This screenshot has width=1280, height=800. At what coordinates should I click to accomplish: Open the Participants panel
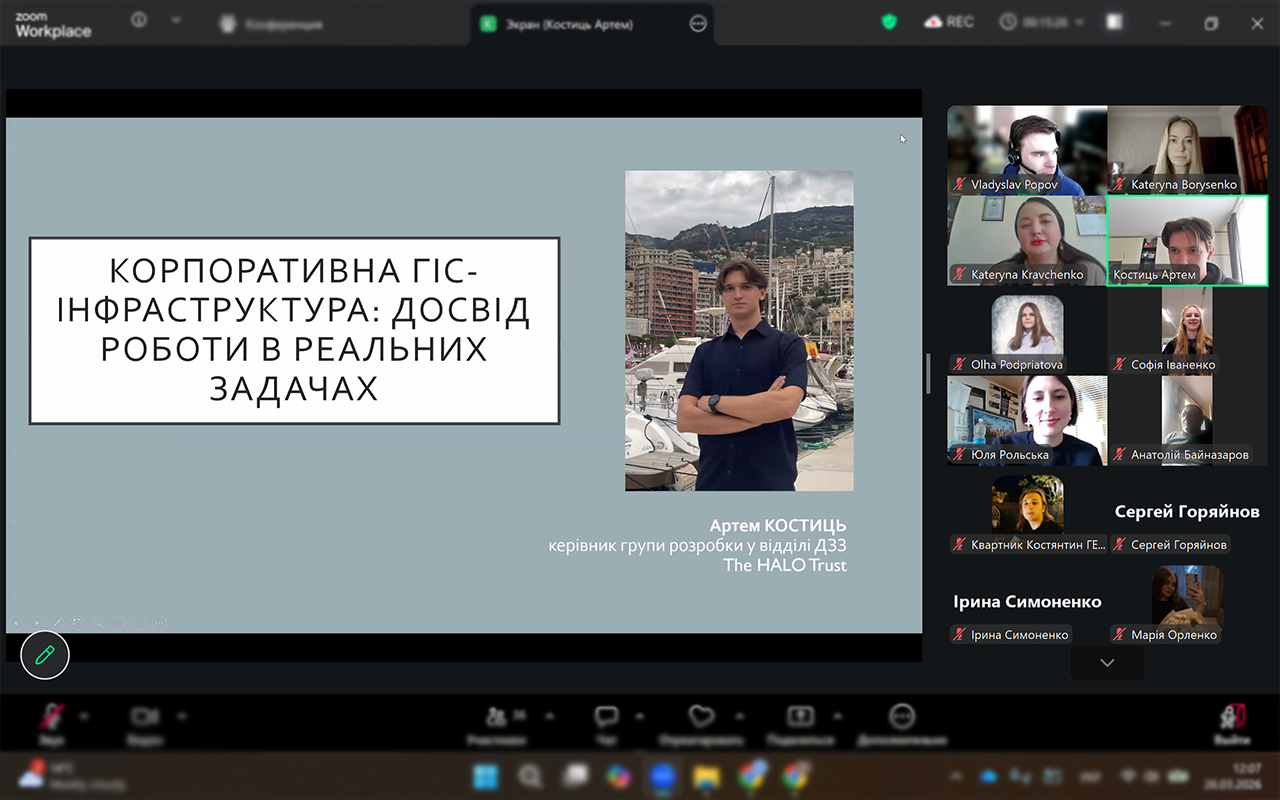[496, 717]
